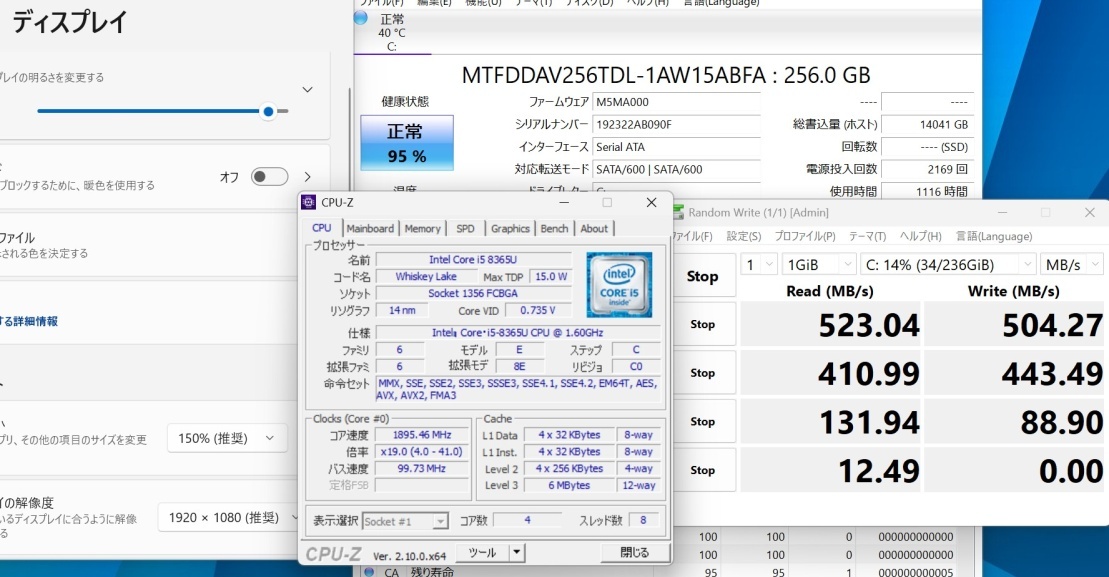Screen dimensions: 1109x577
Task: Collapse the brightness section with the chevron
Action: pyautogui.click(x=307, y=88)
